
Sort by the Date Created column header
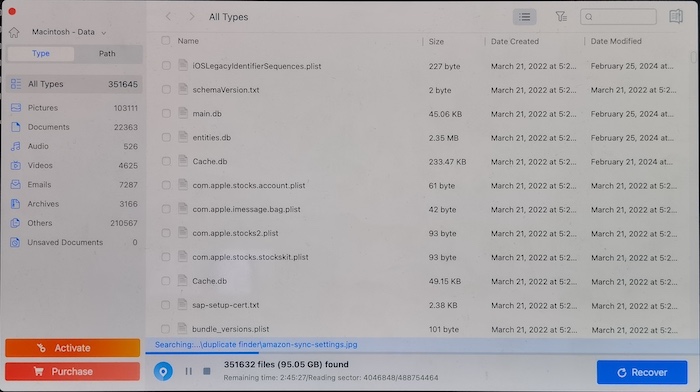[x=515, y=41]
